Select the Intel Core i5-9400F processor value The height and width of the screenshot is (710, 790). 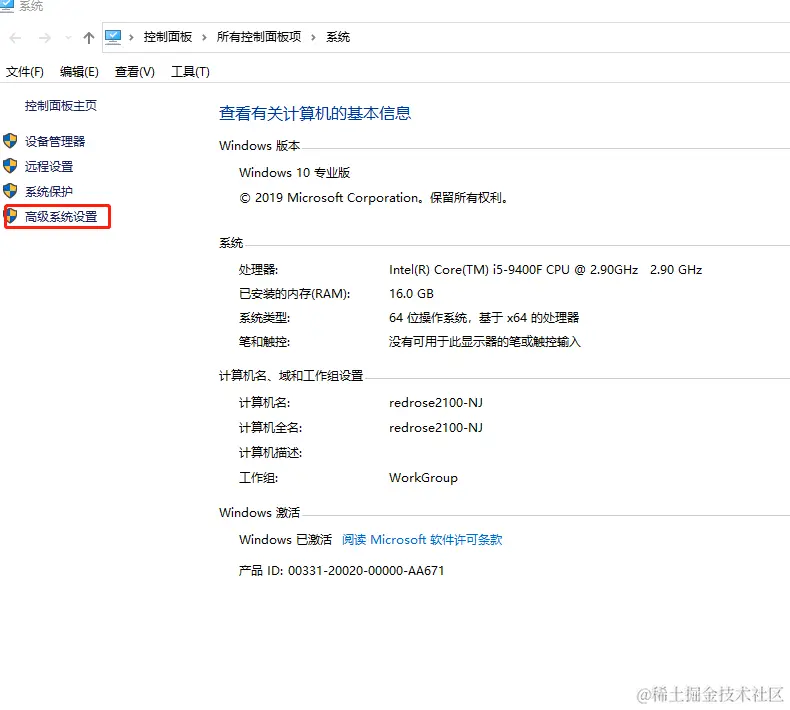546,270
